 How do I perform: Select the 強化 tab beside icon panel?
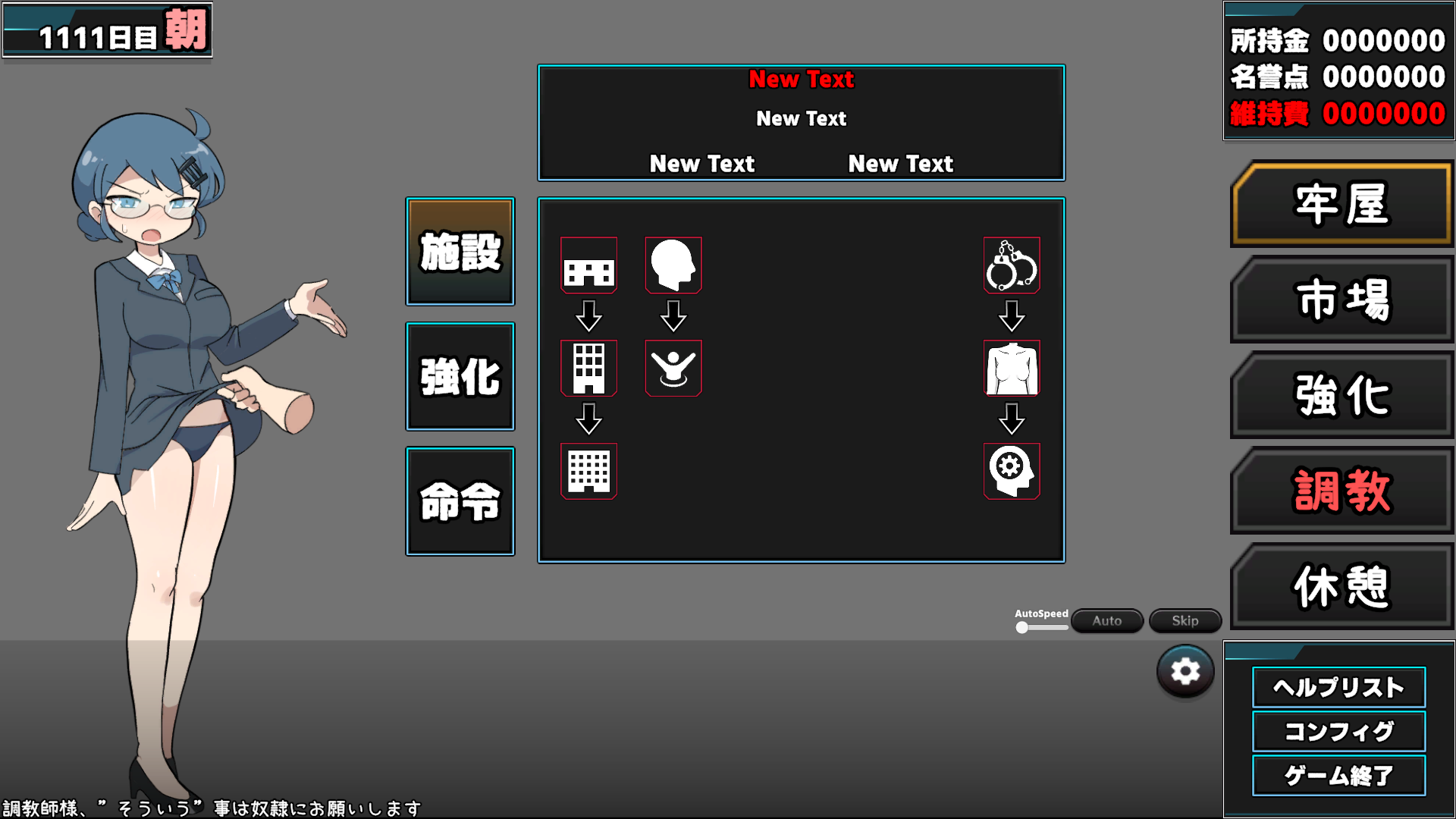coord(460,377)
